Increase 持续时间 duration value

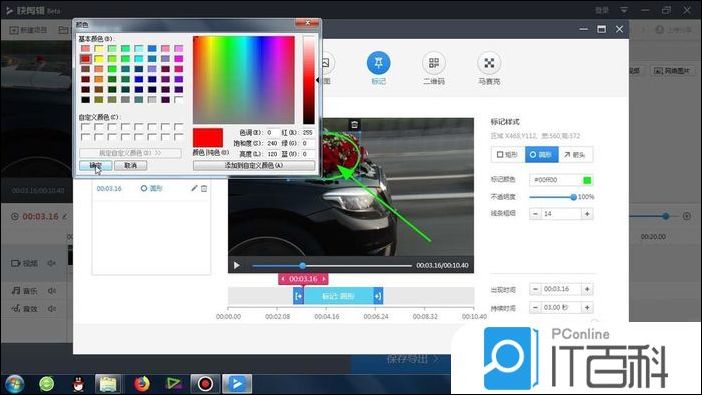click(587, 308)
